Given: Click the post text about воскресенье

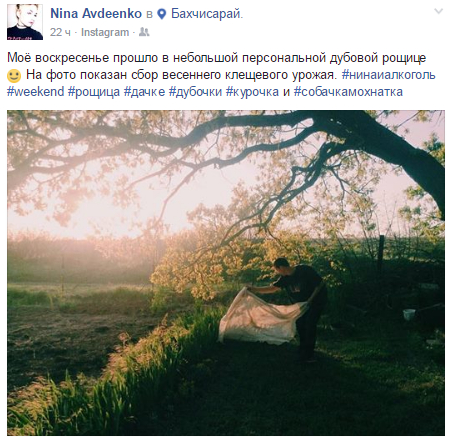Looking at the screenshot, I should coord(216,58).
